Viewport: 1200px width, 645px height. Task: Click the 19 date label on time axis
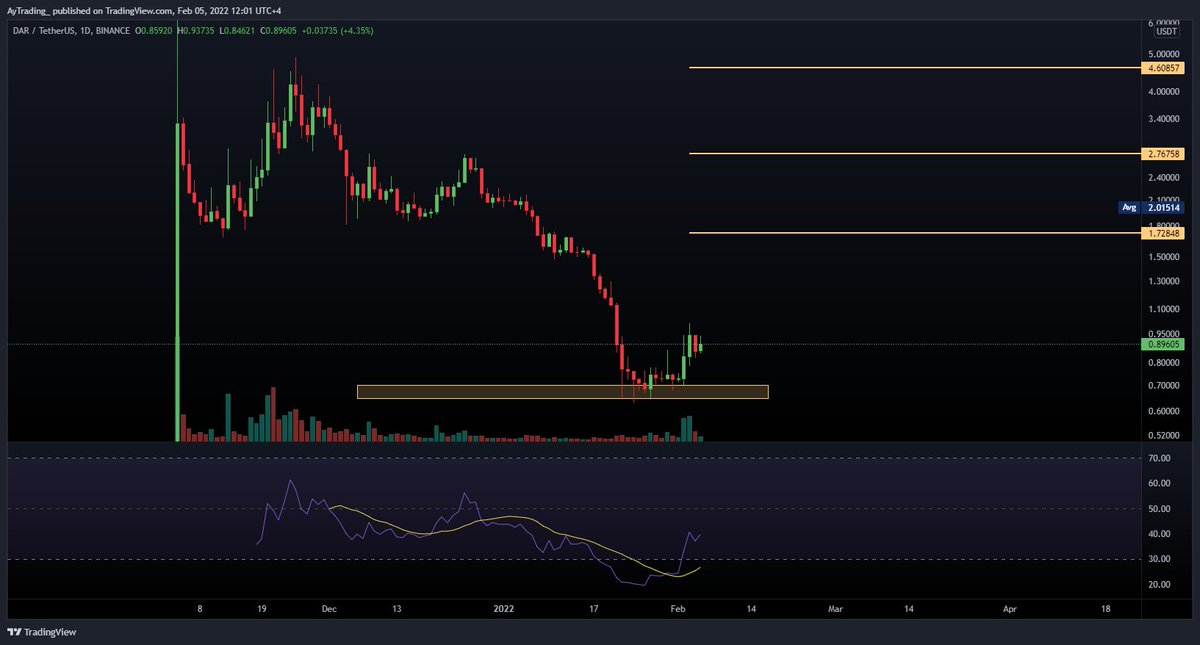pos(264,607)
